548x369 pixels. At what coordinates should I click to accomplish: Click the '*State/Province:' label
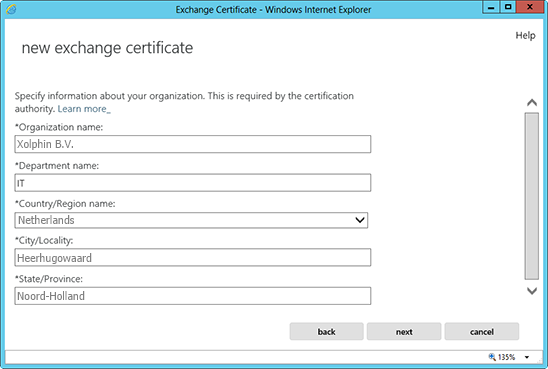pos(49,279)
